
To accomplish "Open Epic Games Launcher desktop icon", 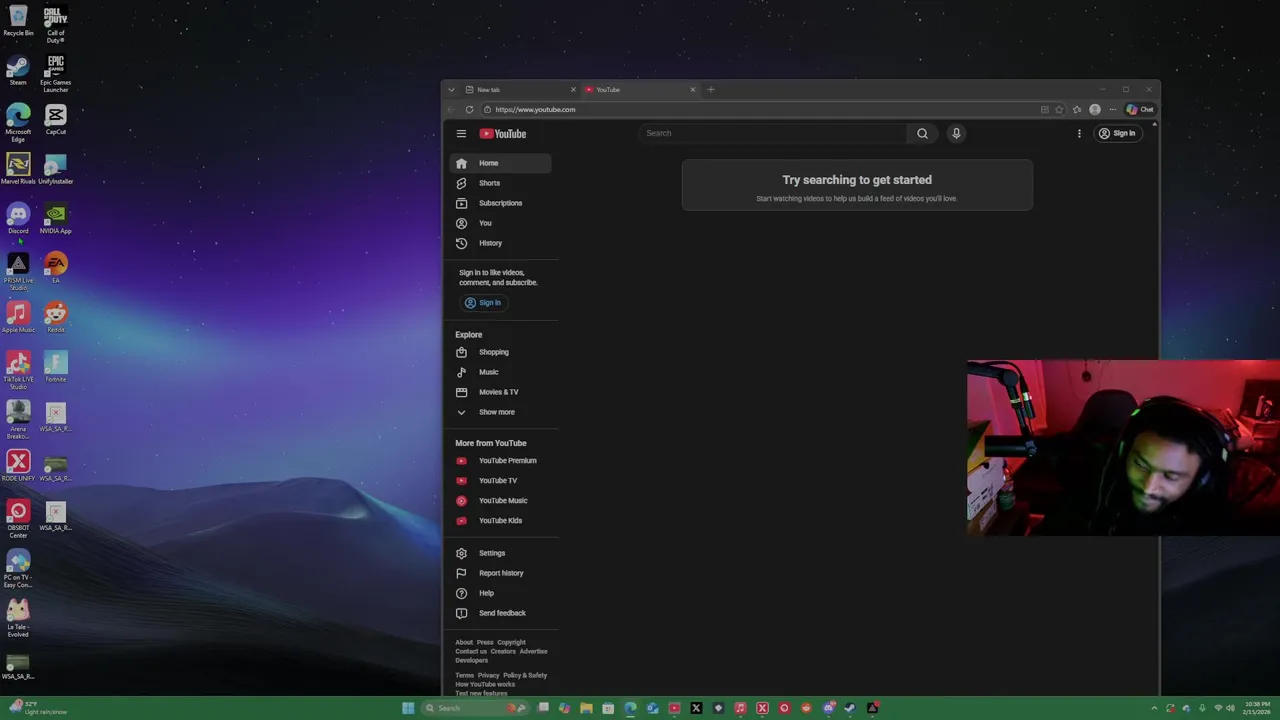I will tap(55, 74).
